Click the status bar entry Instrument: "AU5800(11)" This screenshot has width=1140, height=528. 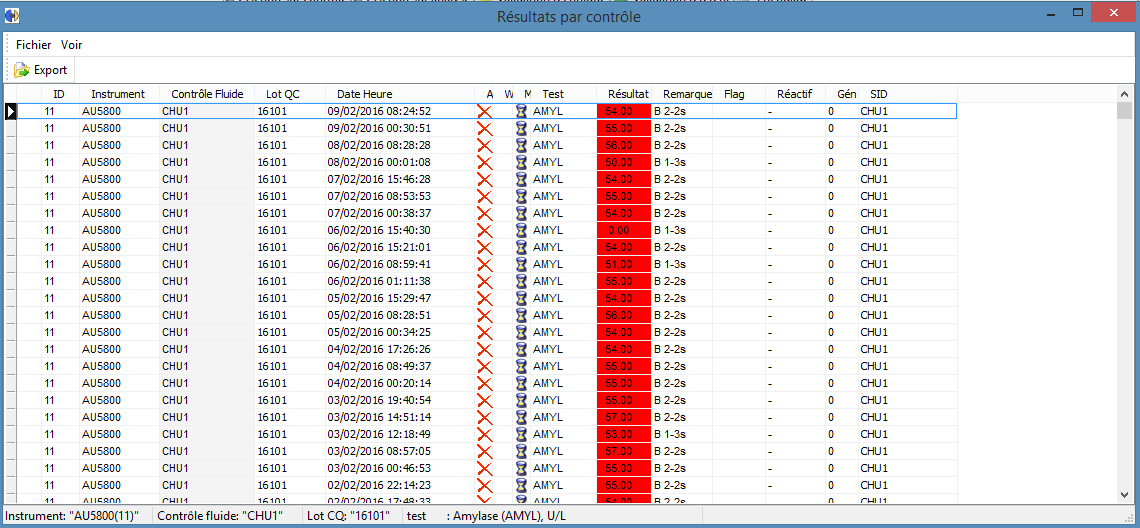point(71,516)
